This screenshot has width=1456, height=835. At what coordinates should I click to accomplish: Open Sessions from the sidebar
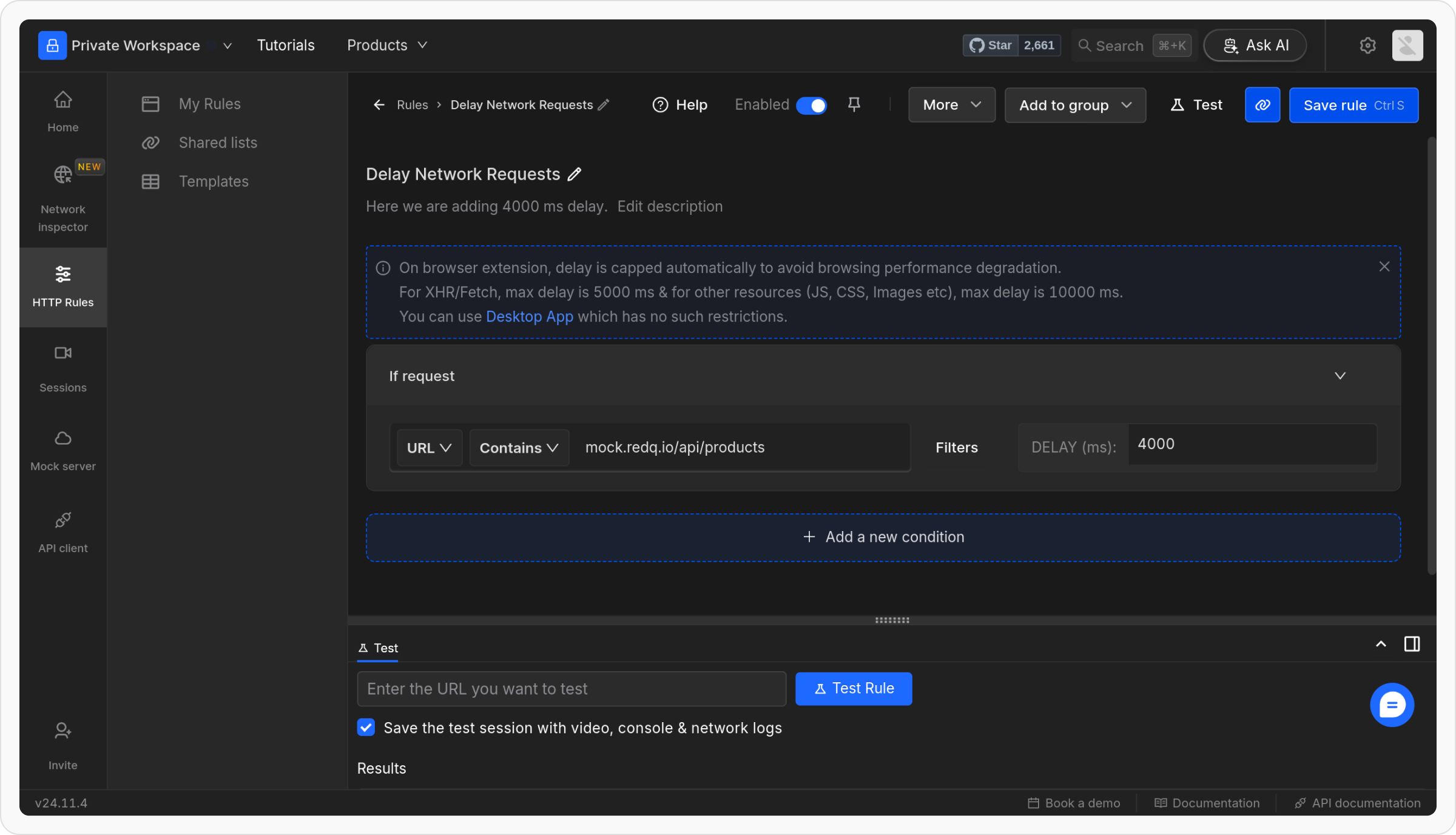62,354
